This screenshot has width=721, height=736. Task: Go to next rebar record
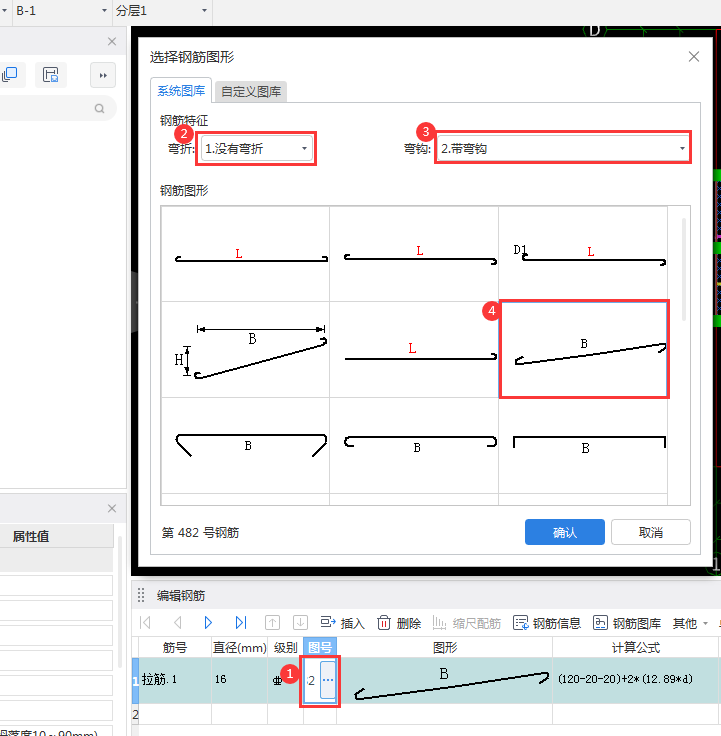[208, 623]
